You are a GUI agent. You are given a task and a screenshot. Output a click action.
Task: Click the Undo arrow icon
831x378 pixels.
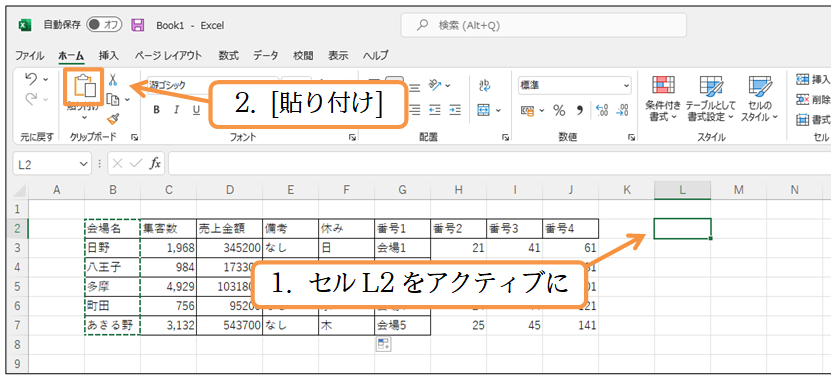point(31,80)
